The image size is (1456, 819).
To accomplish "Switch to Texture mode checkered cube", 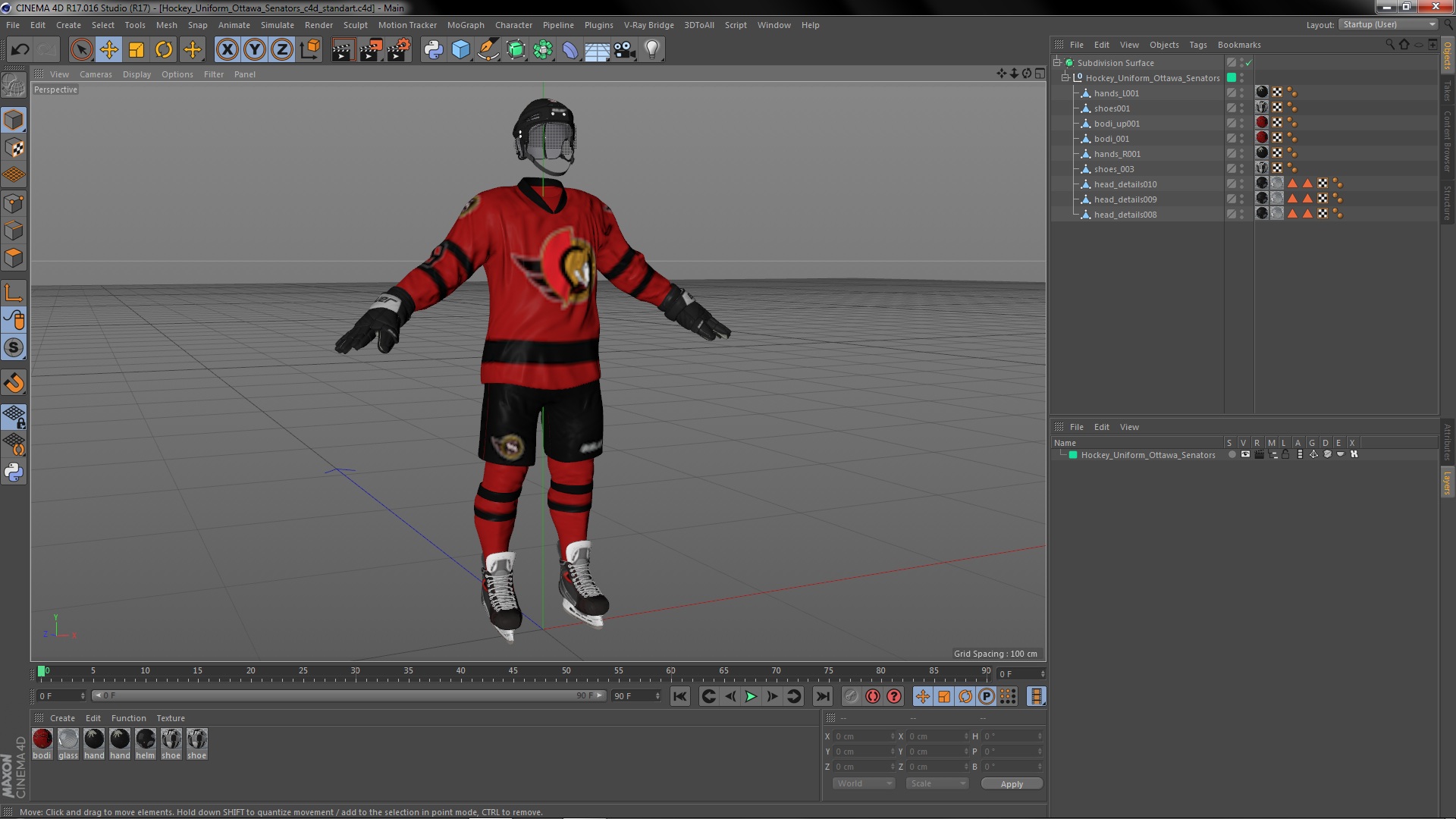I will (x=14, y=148).
